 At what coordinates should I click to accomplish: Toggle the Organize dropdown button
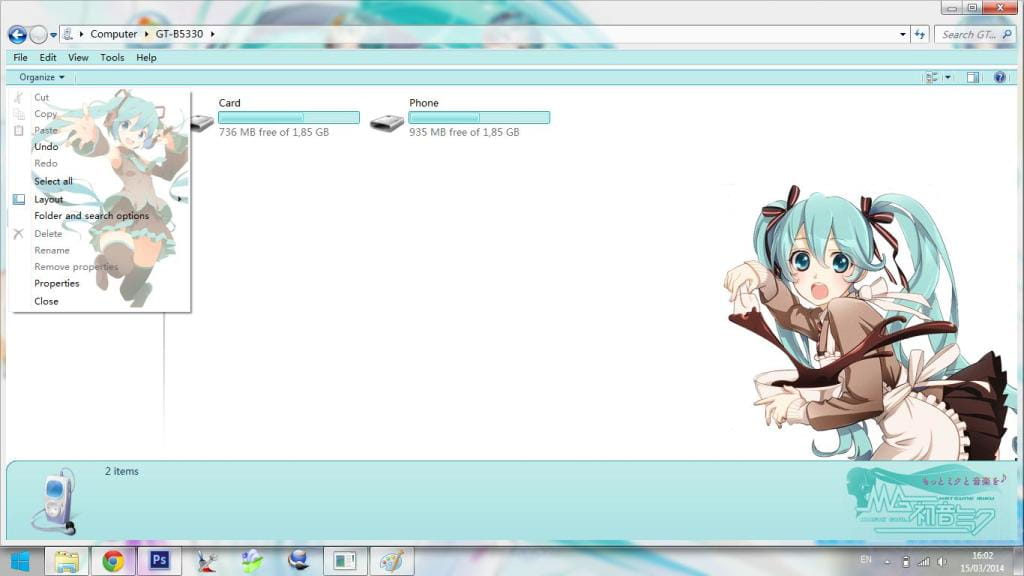[42, 77]
